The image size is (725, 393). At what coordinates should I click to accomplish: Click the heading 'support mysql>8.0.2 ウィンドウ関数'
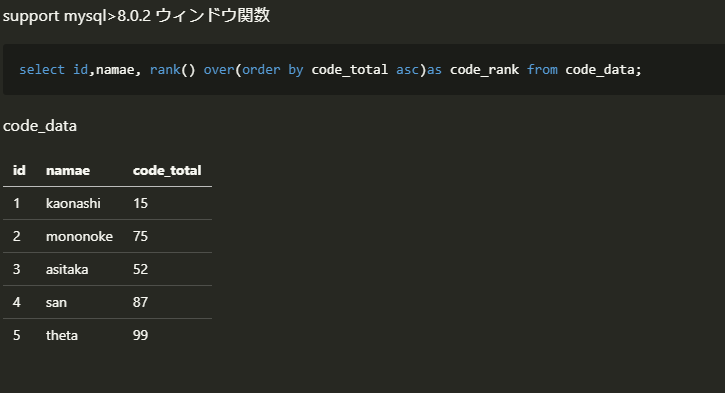(136, 16)
